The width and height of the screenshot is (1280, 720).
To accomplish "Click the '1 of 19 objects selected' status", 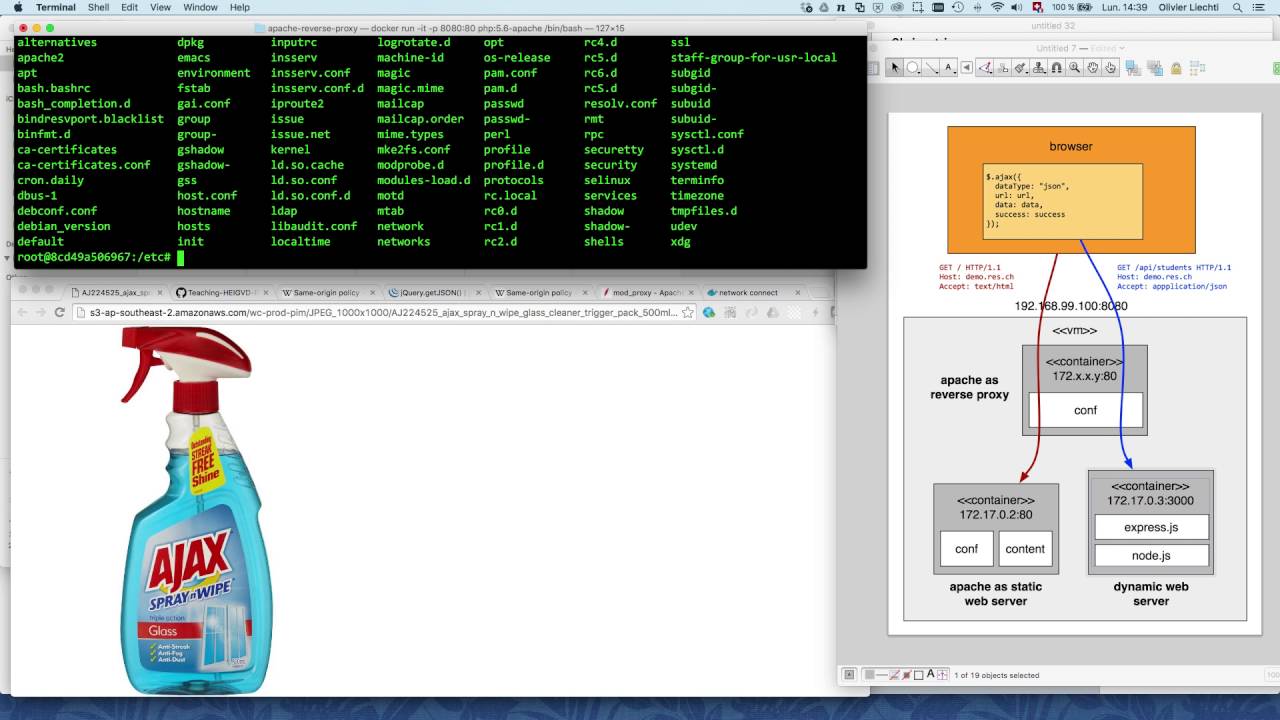I will pyautogui.click(x=996, y=675).
